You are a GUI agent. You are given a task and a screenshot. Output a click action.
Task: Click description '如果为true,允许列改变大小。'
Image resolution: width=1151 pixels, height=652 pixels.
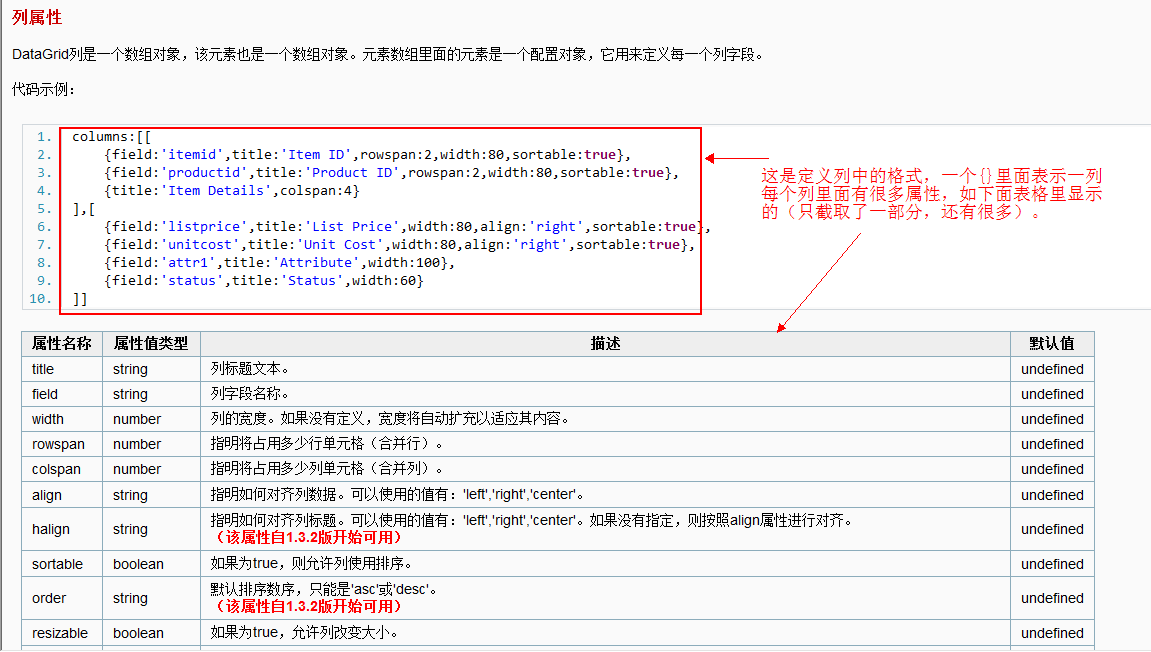(x=304, y=633)
